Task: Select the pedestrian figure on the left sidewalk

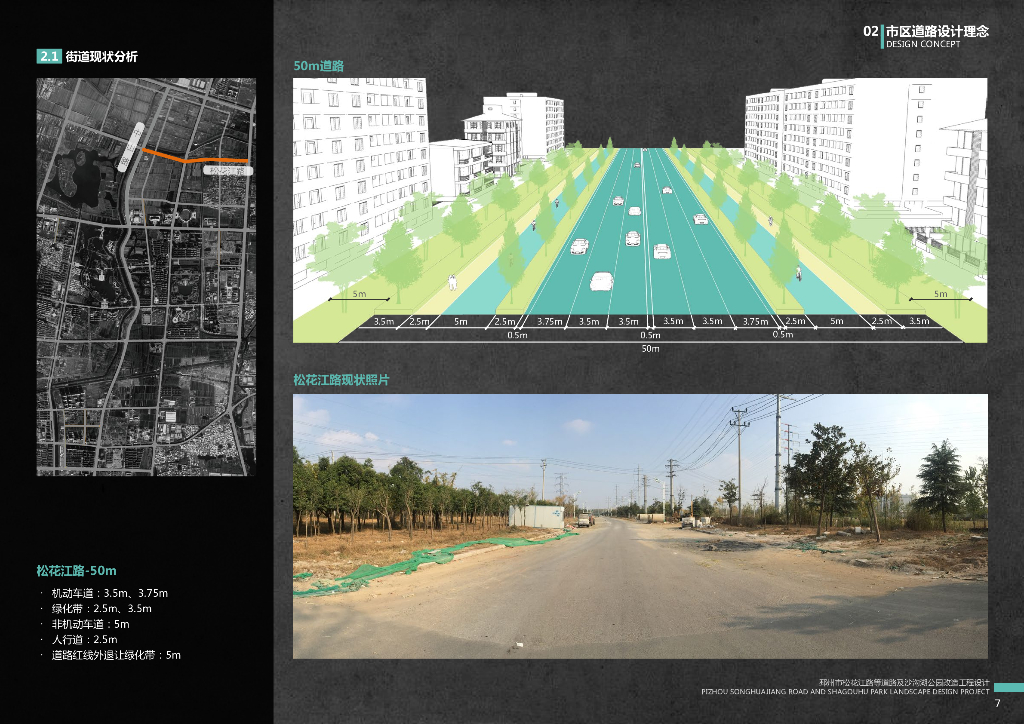Action: [452, 283]
